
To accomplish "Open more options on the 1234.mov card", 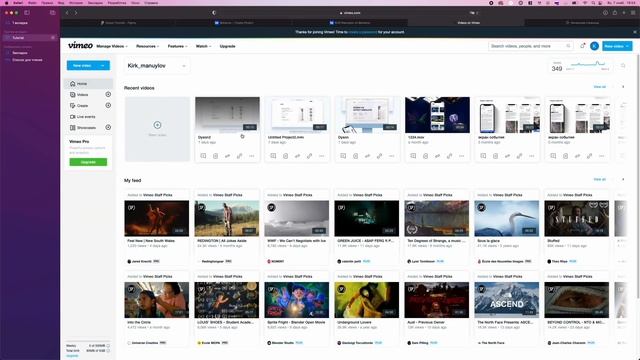I will 461,156.
